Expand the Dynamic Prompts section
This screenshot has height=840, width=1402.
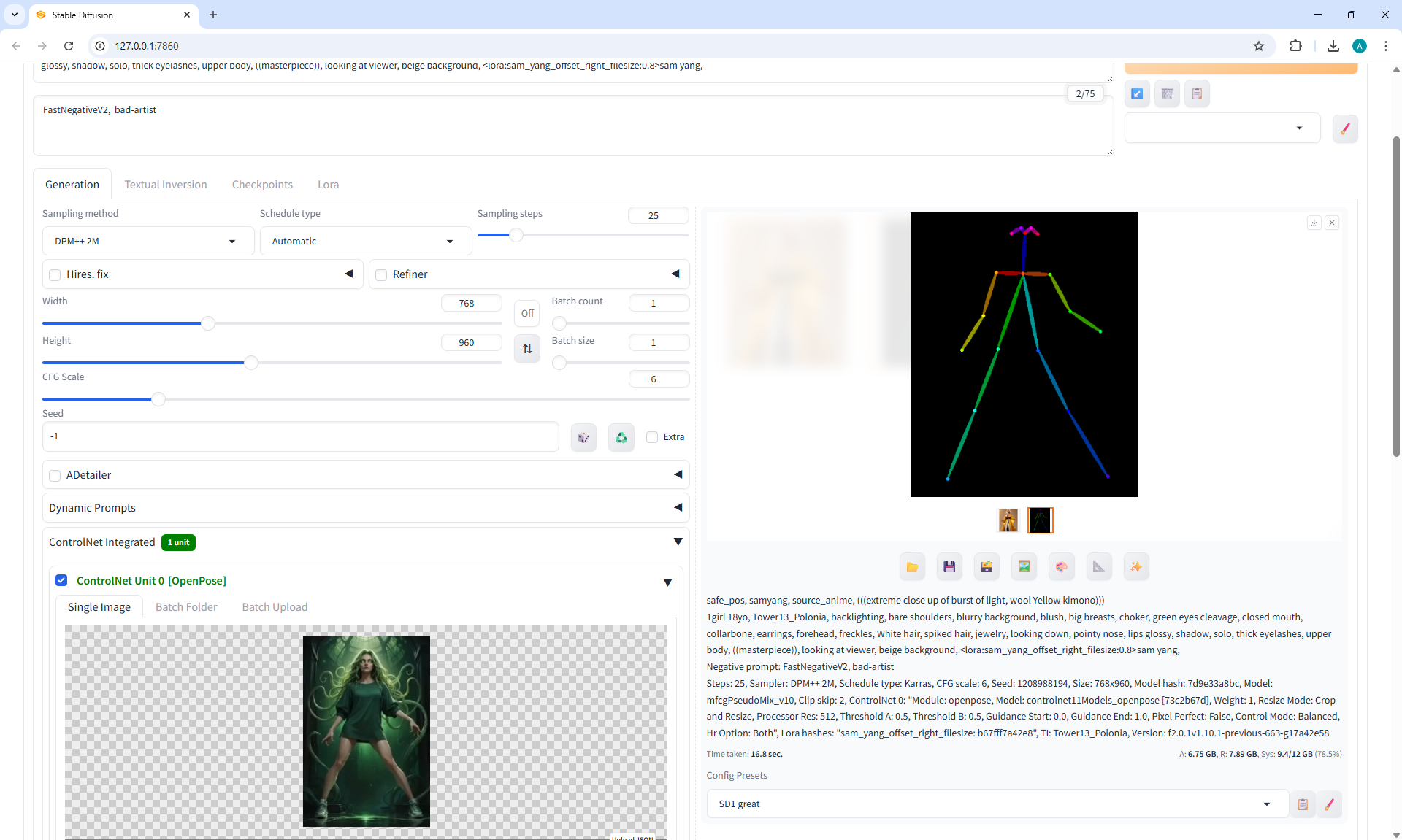[x=365, y=508]
